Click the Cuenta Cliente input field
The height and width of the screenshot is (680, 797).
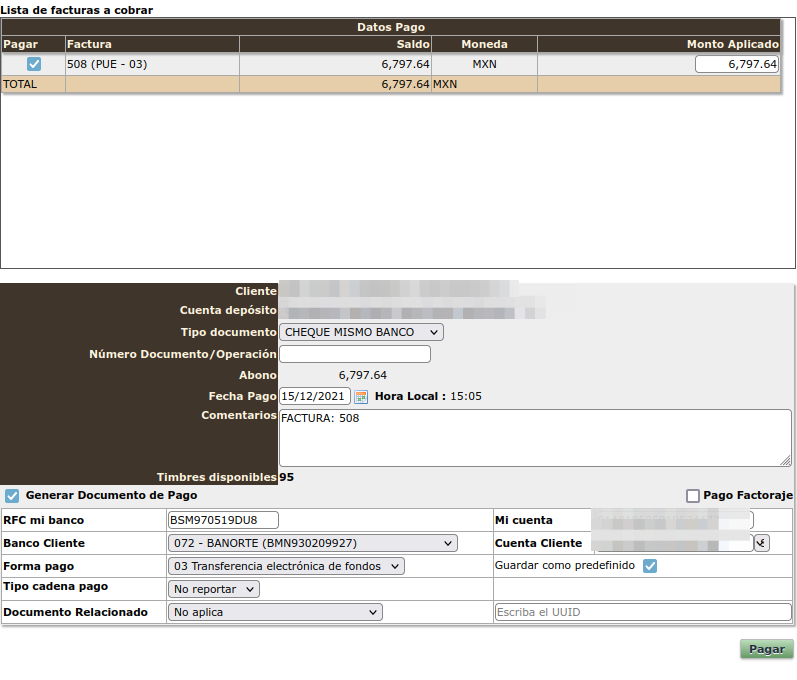[673, 543]
